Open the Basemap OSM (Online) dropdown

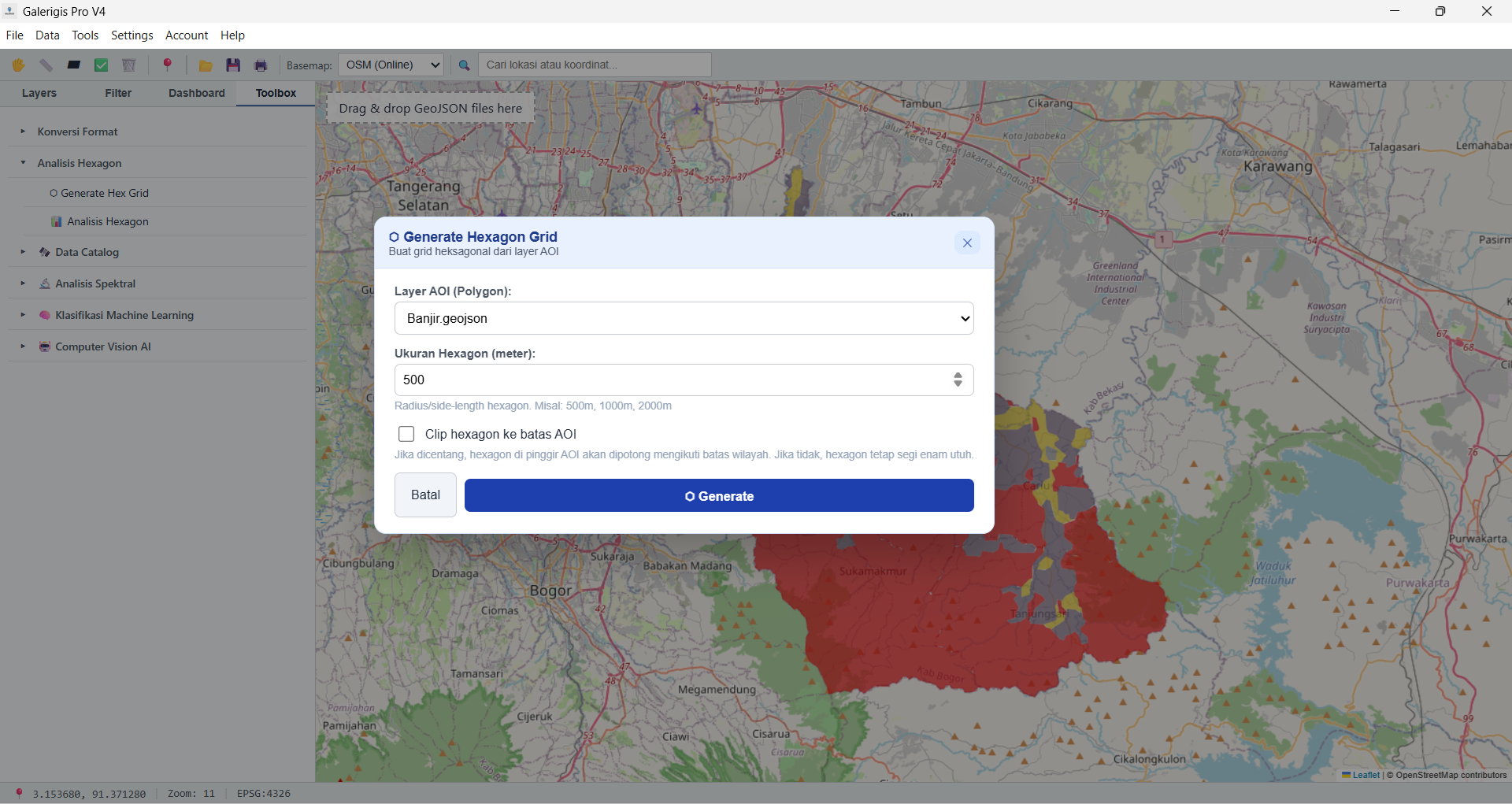tap(391, 65)
